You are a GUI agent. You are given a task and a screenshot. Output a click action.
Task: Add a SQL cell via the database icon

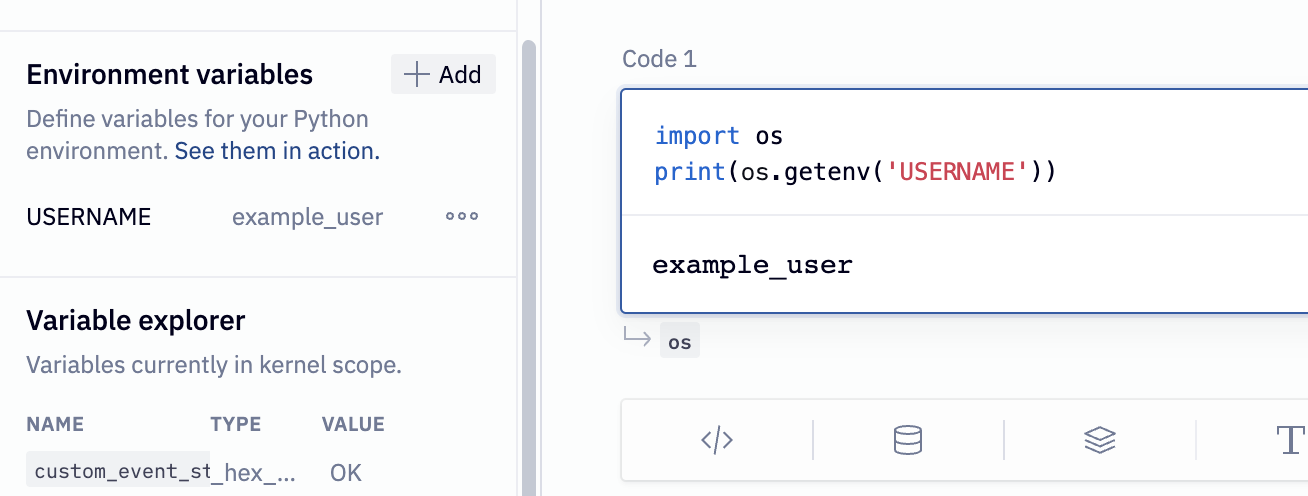tap(907, 440)
